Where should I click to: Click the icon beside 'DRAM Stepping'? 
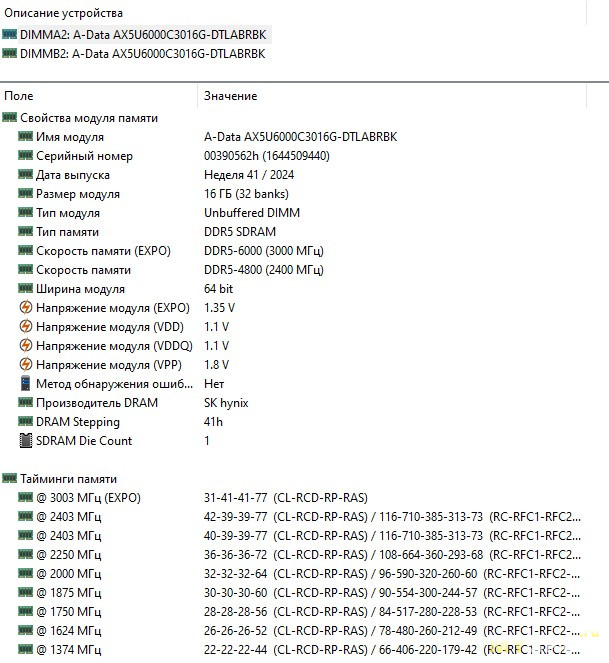click(25, 421)
